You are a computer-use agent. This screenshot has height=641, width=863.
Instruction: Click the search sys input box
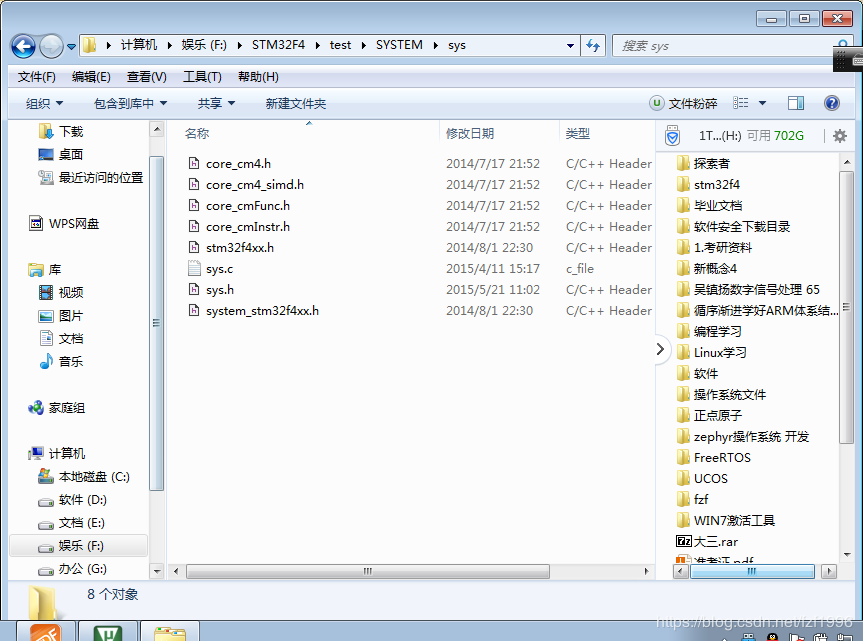click(727, 46)
